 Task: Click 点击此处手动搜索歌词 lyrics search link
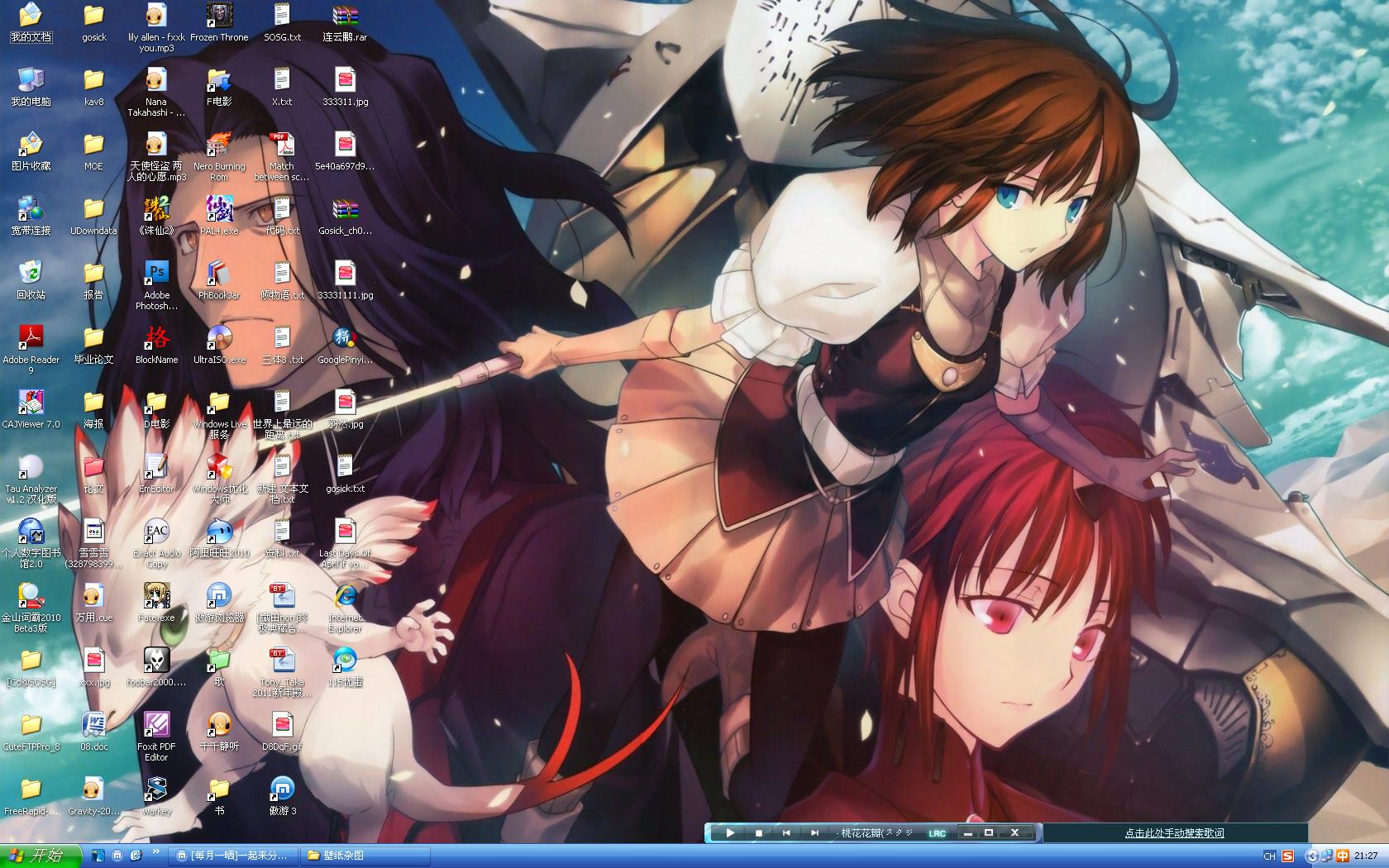pyautogui.click(x=1174, y=832)
